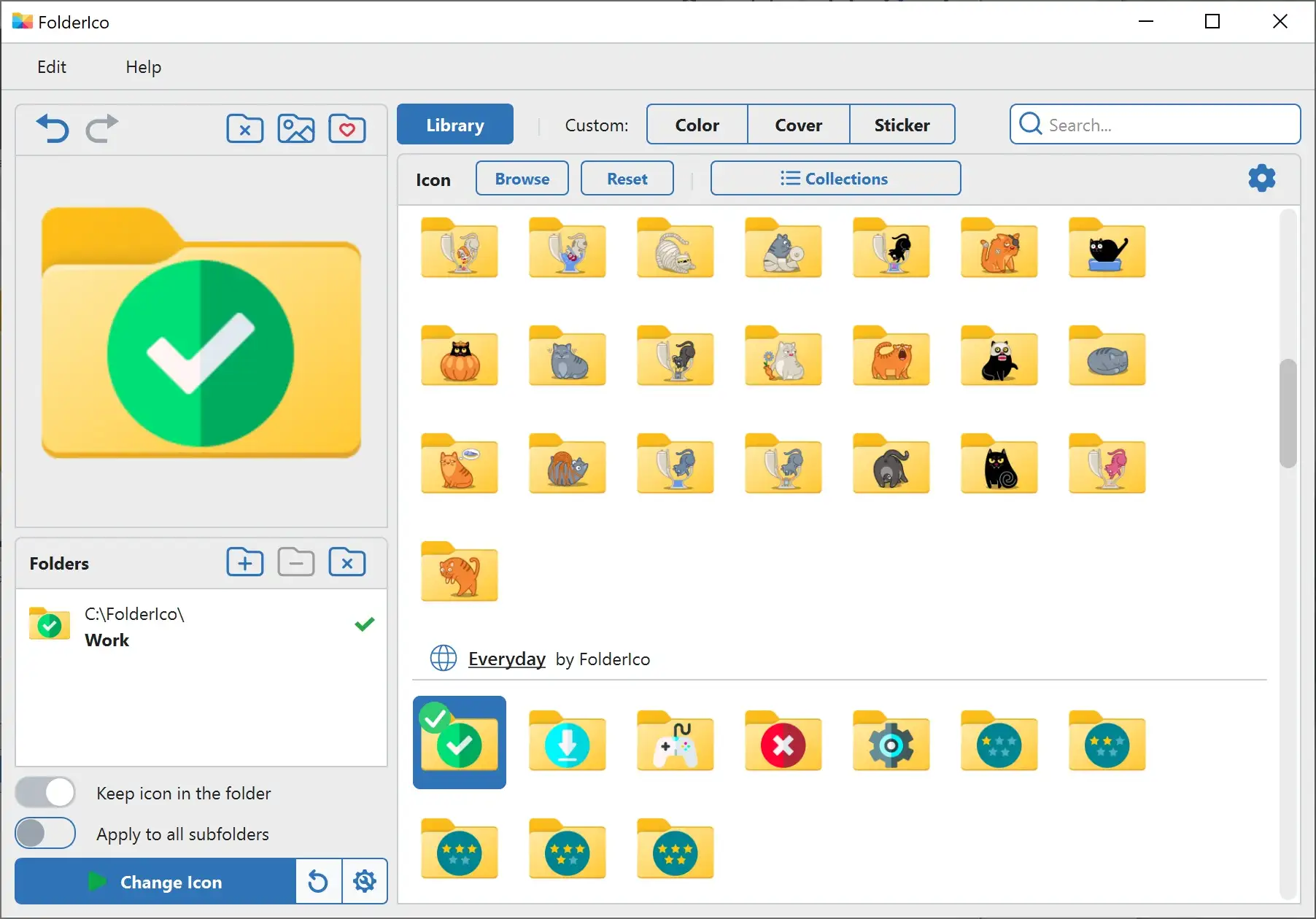Select the game controller folder icon
The width and height of the screenshot is (1316, 919).
point(676,741)
